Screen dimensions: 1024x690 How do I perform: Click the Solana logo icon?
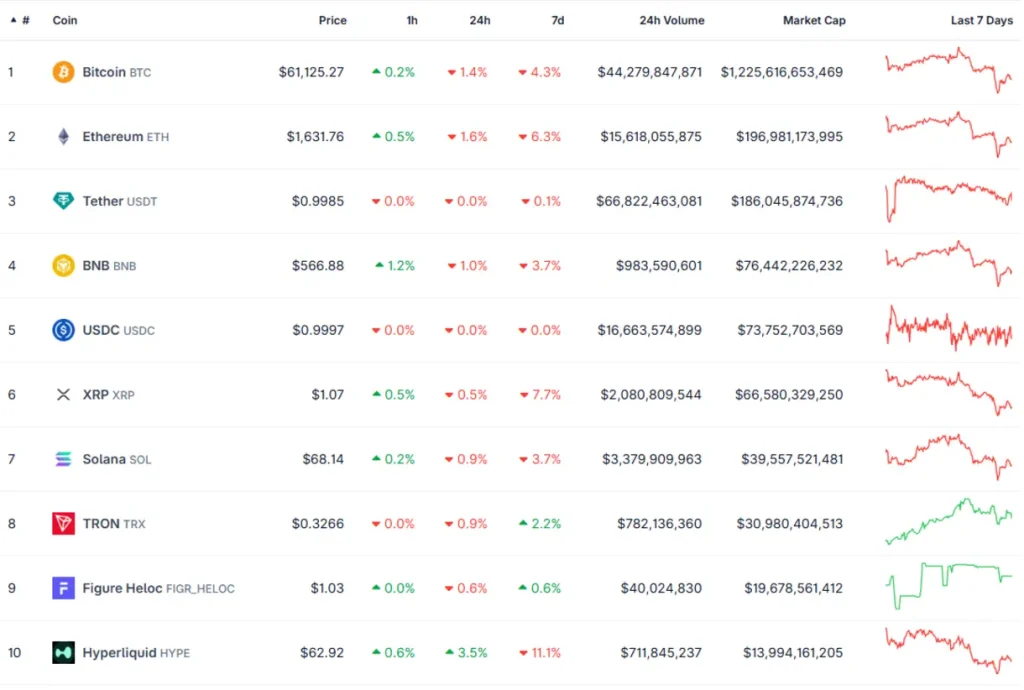[63, 459]
